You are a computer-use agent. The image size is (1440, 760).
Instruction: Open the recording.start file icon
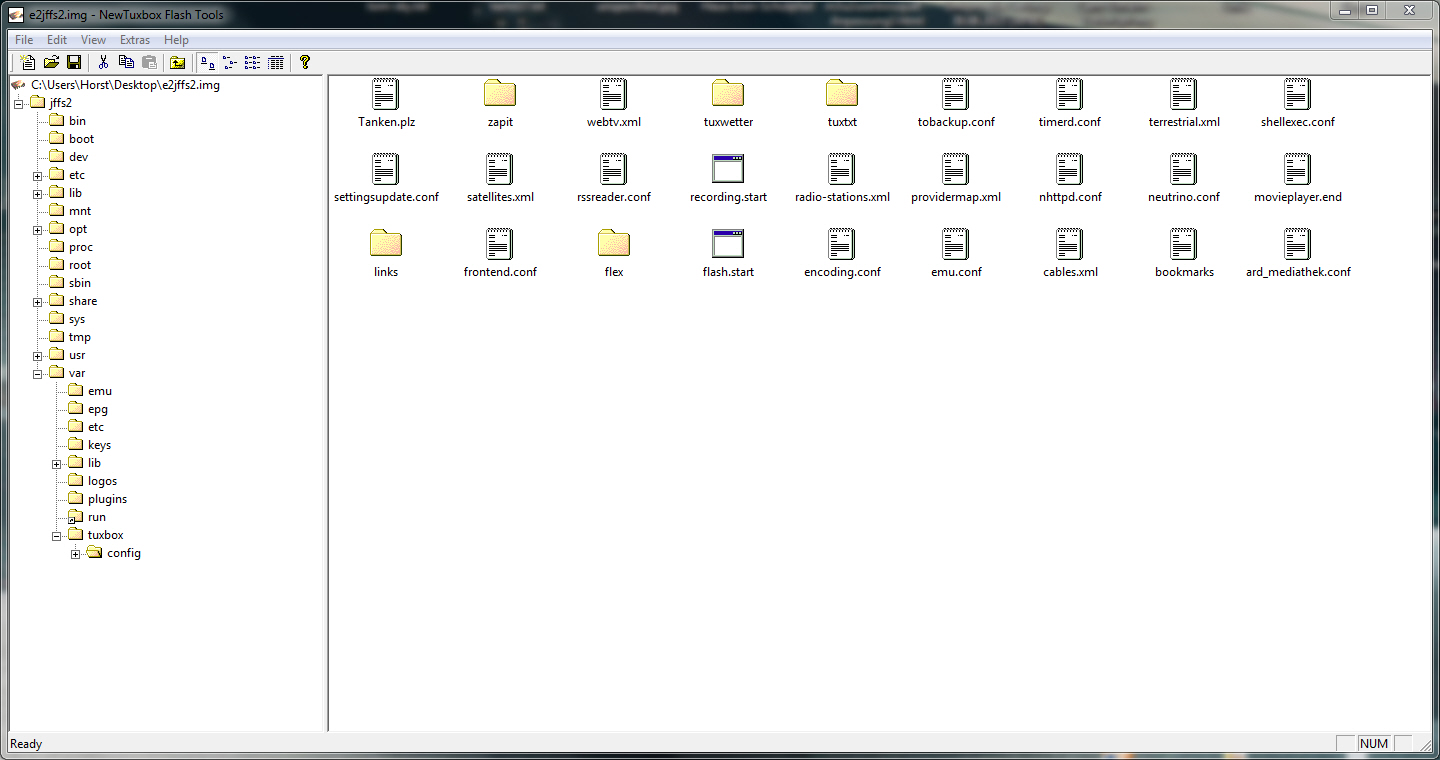[728, 170]
